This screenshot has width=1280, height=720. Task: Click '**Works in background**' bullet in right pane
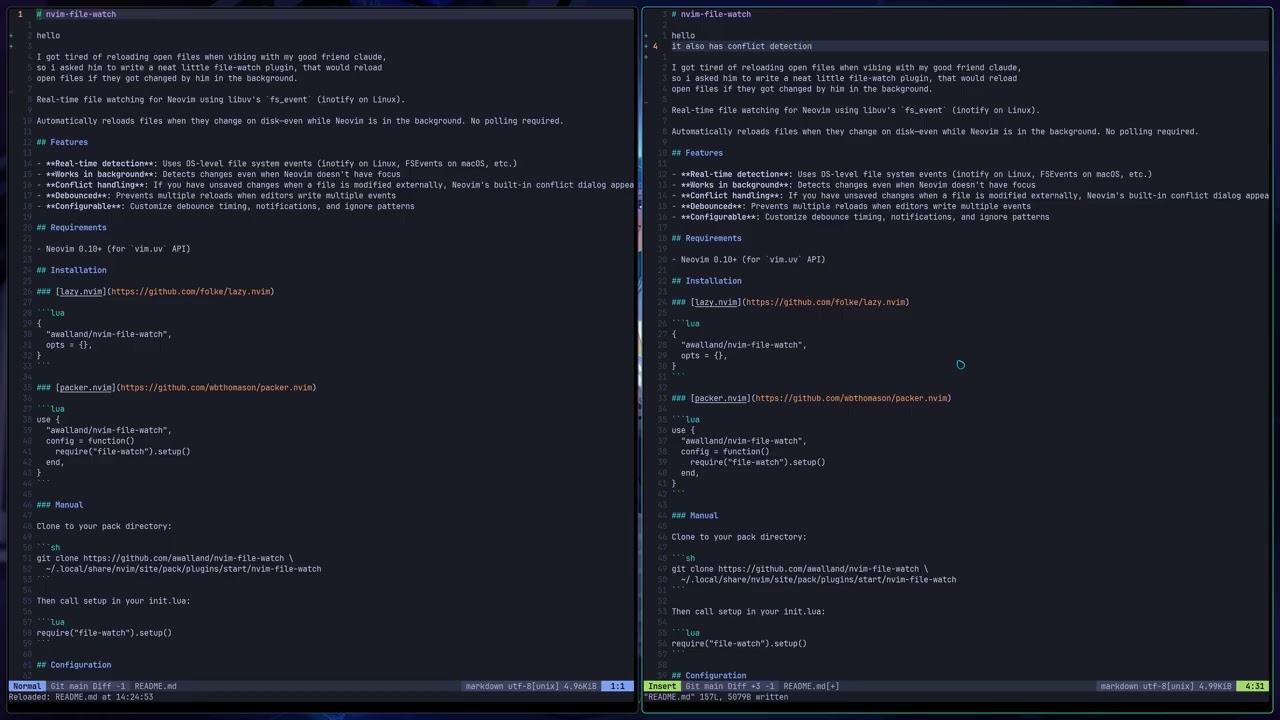[853, 185]
